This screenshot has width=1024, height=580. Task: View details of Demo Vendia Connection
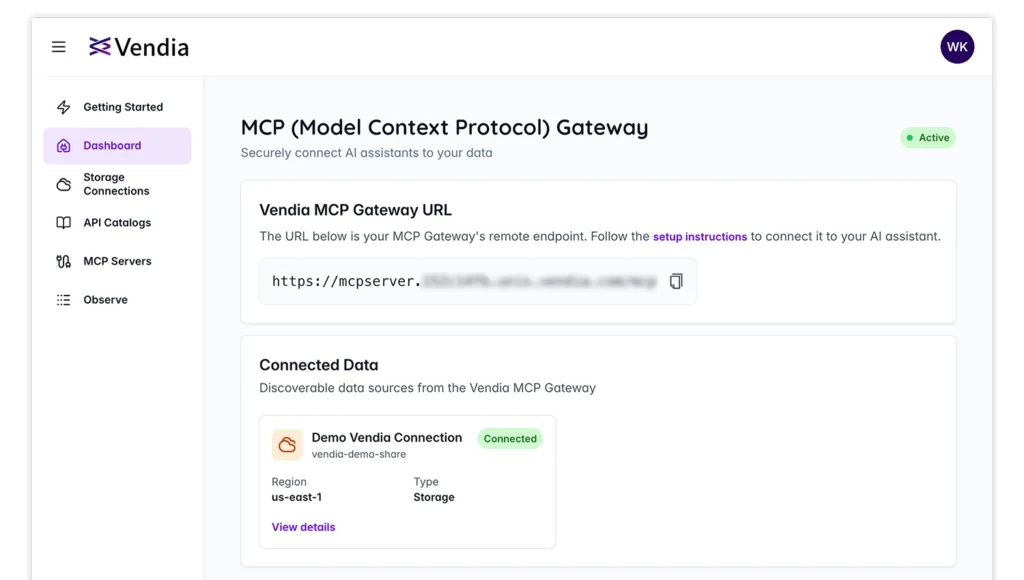pyautogui.click(x=303, y=527)
